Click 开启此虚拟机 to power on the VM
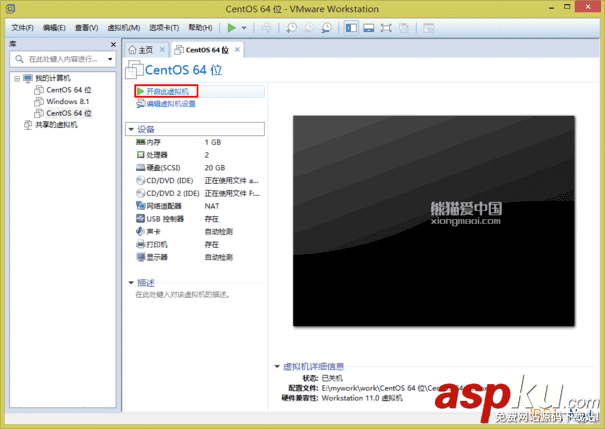 tap(166, 91)
